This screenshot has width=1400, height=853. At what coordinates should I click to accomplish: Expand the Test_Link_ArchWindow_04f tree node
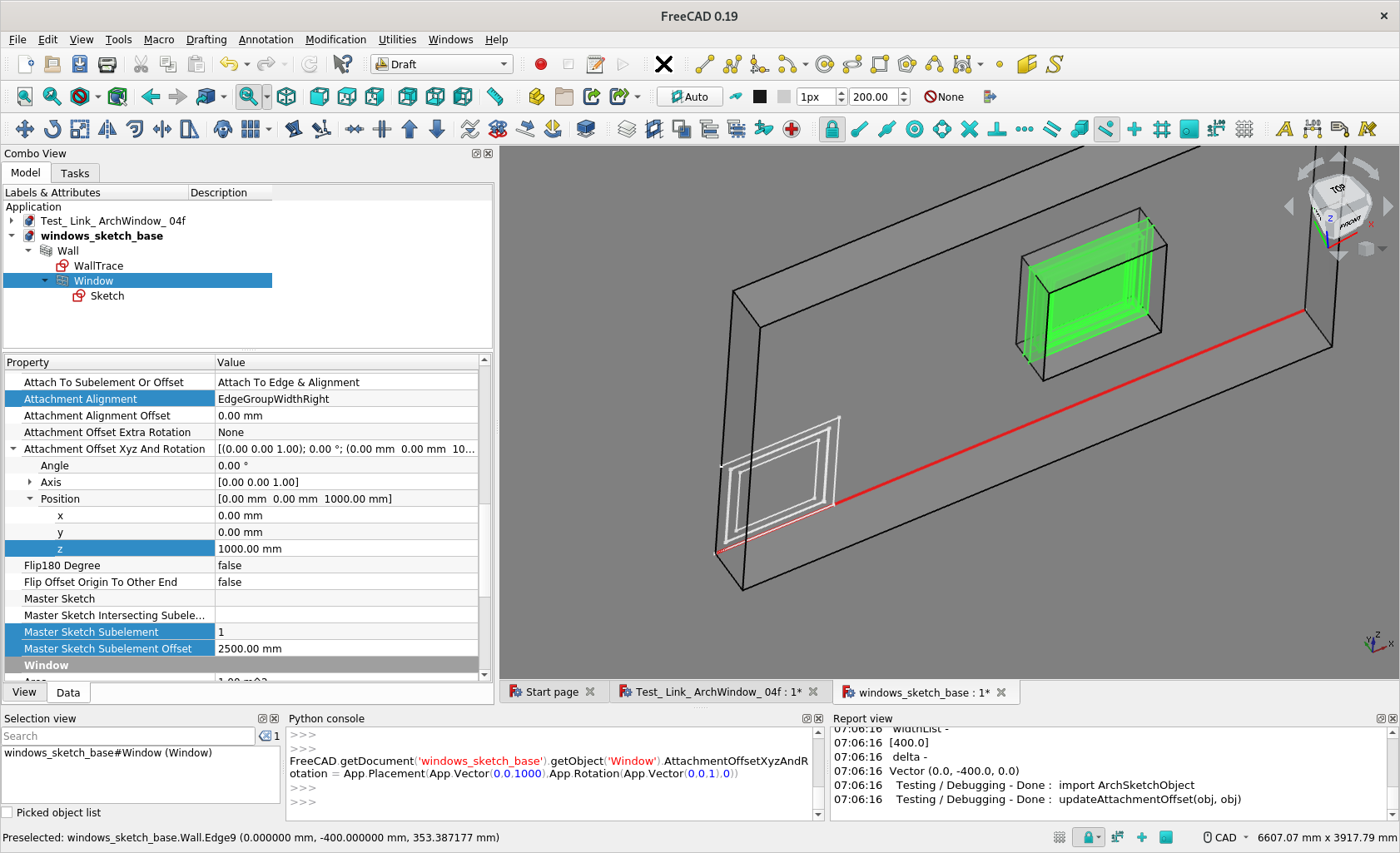pyautogui.click(x=12, y=221)
